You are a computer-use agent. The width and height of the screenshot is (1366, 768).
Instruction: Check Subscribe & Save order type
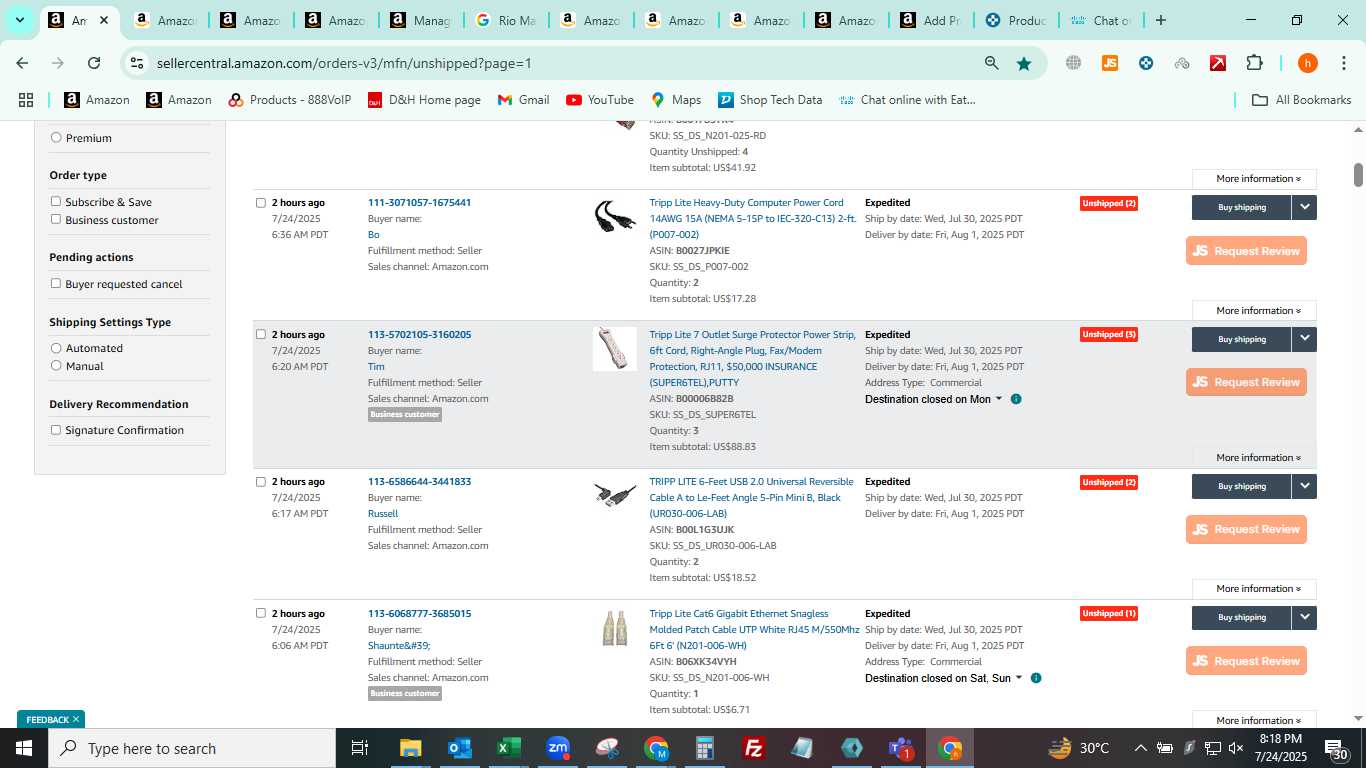click(x=56, y=202)
